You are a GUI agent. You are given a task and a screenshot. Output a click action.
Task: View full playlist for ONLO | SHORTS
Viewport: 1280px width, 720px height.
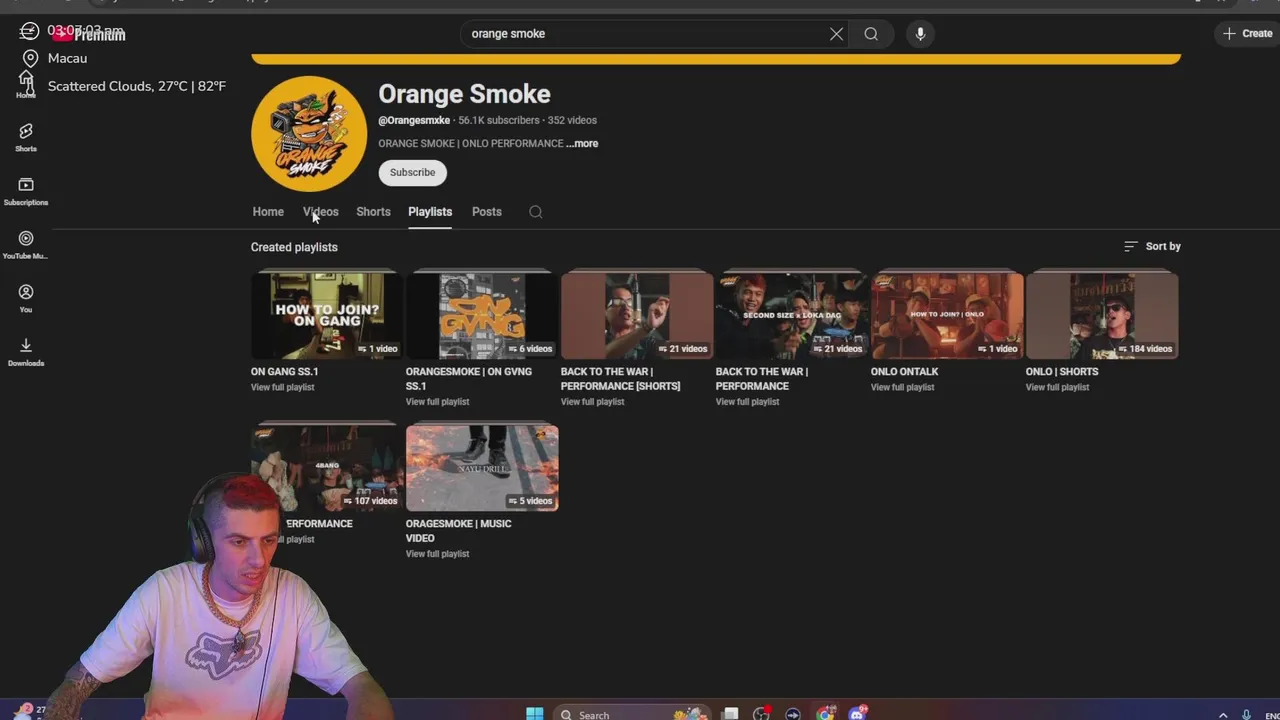click(1058, 388)
